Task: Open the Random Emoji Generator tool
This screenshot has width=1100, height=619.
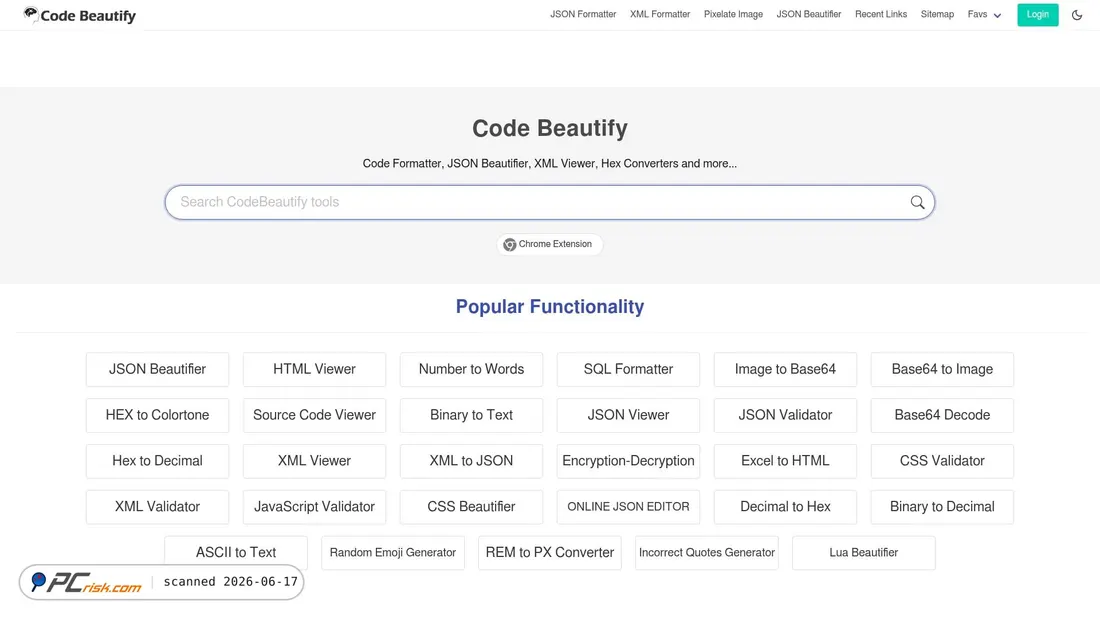Action: click(x=393, y=552)
